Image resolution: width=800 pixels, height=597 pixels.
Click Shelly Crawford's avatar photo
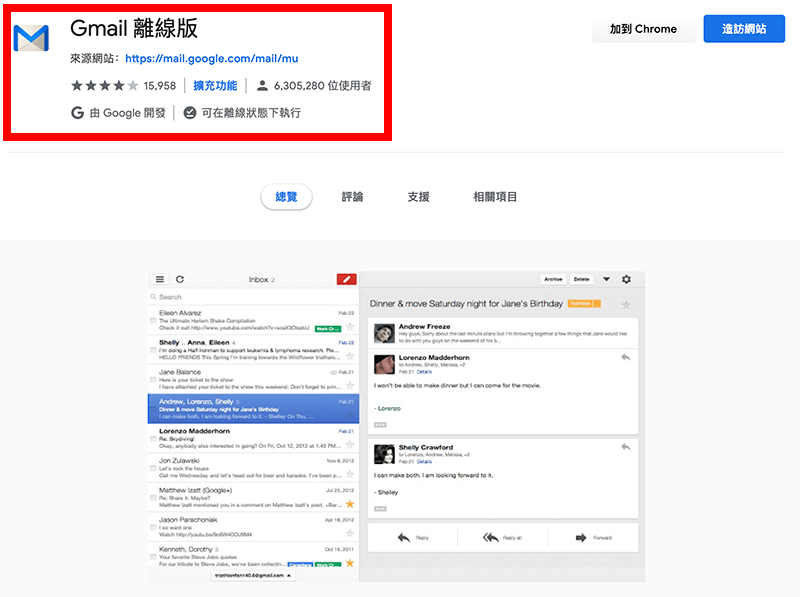[x=384, y=454]
